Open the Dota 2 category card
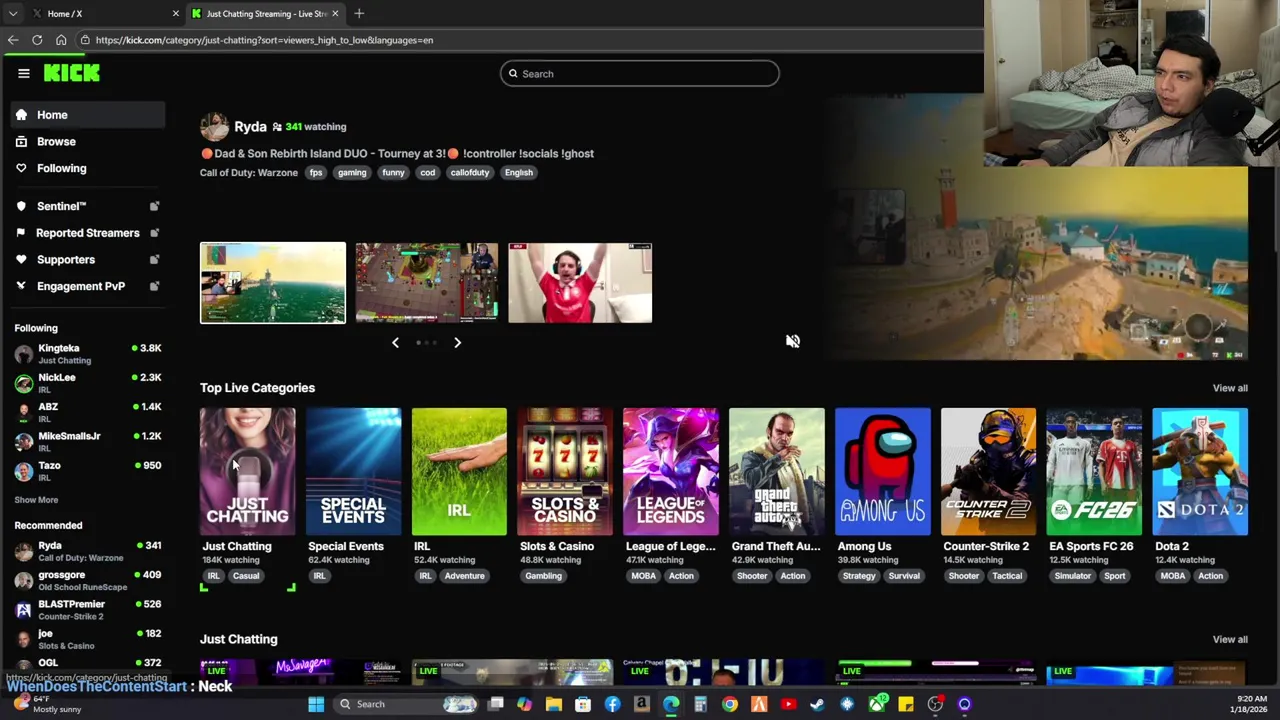The width and height of the screenshot is (1280, 720). [x=1200, y=471]
